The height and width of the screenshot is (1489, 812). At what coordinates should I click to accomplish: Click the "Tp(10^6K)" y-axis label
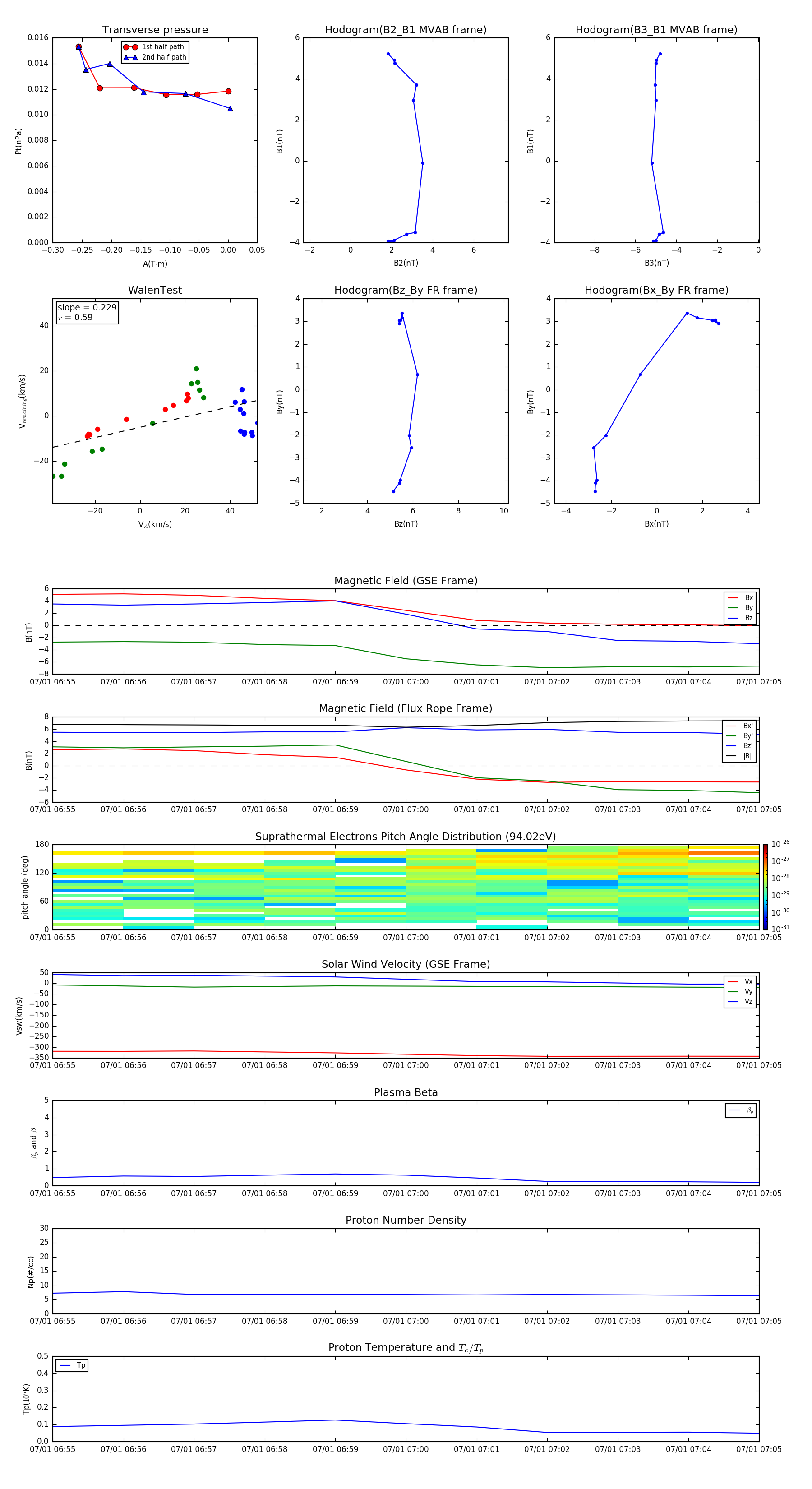pyautogui.click(x=26, y=1399)
